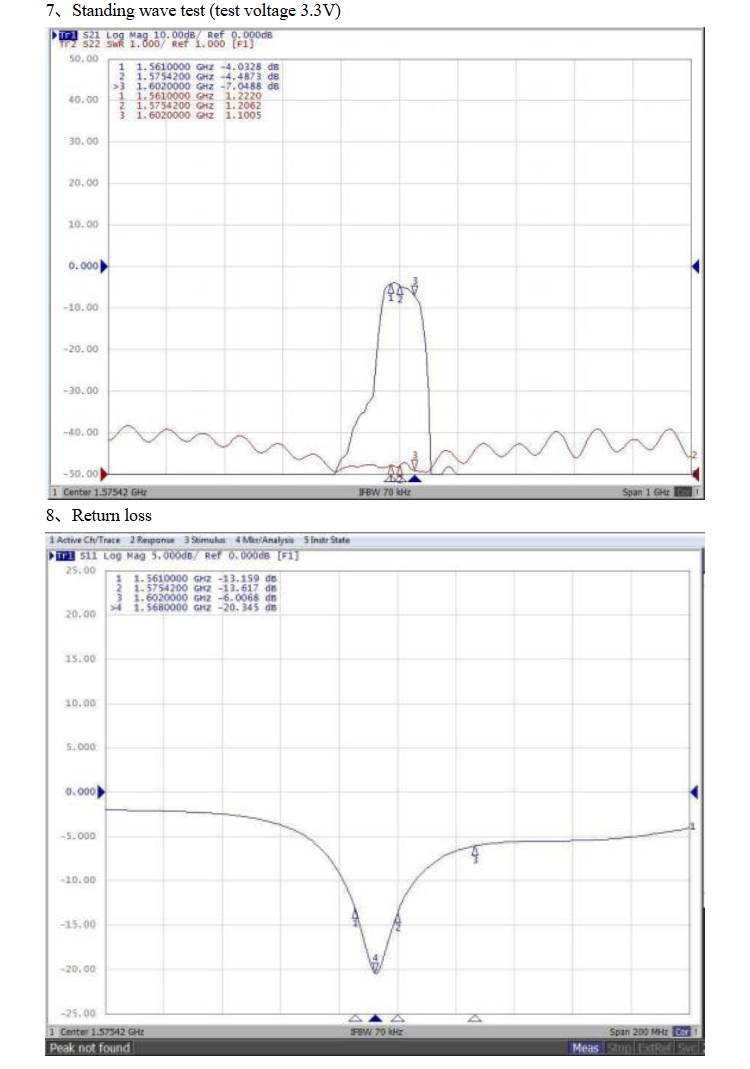Click active marker row 1.5680000 GHz -20.345 dB

[x=194, y=607]
